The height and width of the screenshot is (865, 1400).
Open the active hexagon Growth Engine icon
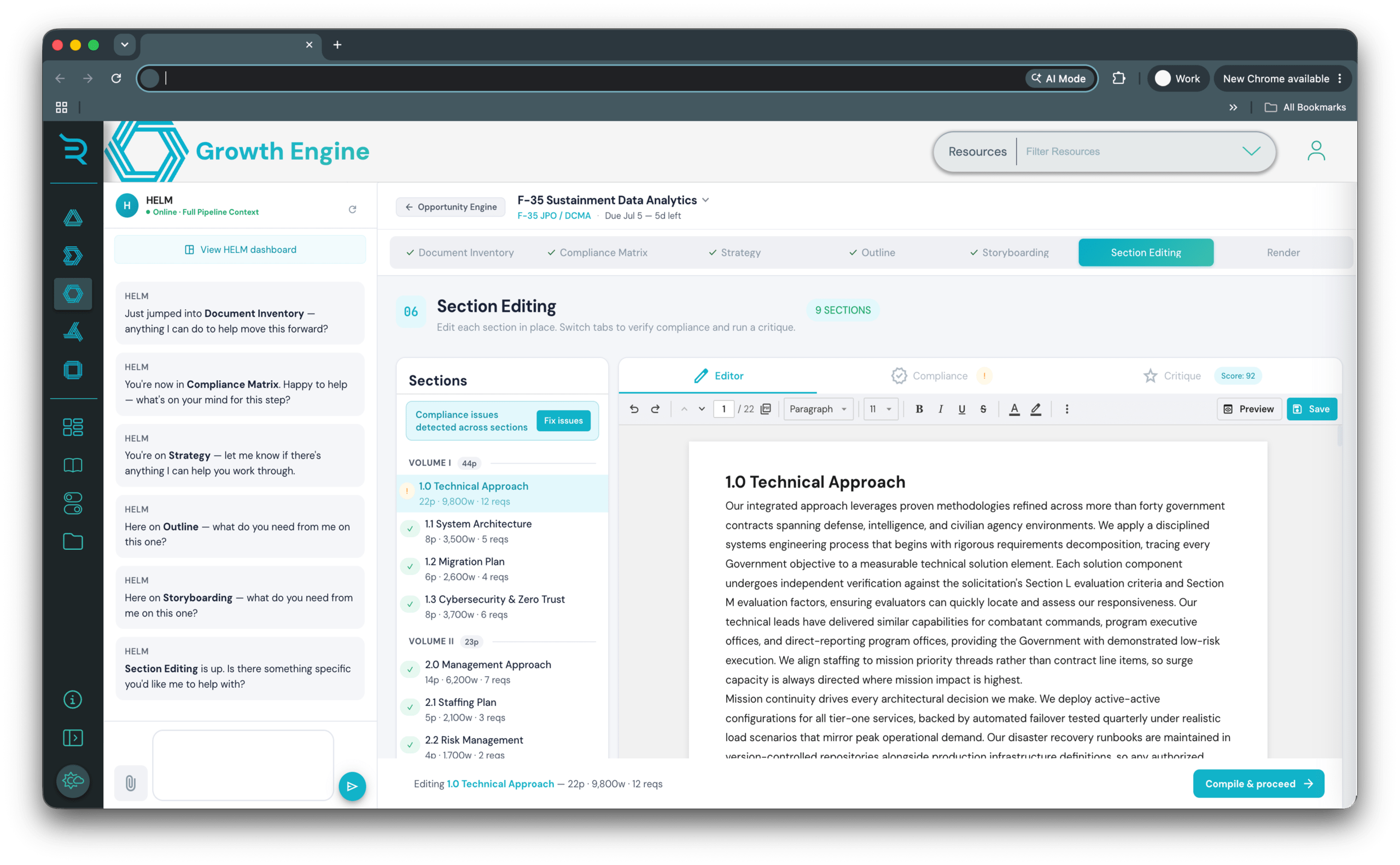[73, 294]
